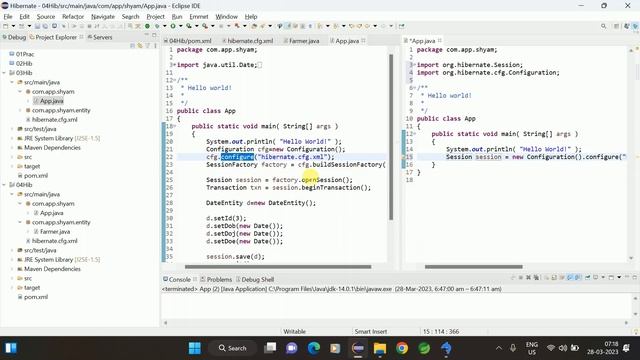The width and height of the screenshot is (640, 360).
Task: Open the Debug Shell tab
Action: pyautogui.click(x=255, y=280)
